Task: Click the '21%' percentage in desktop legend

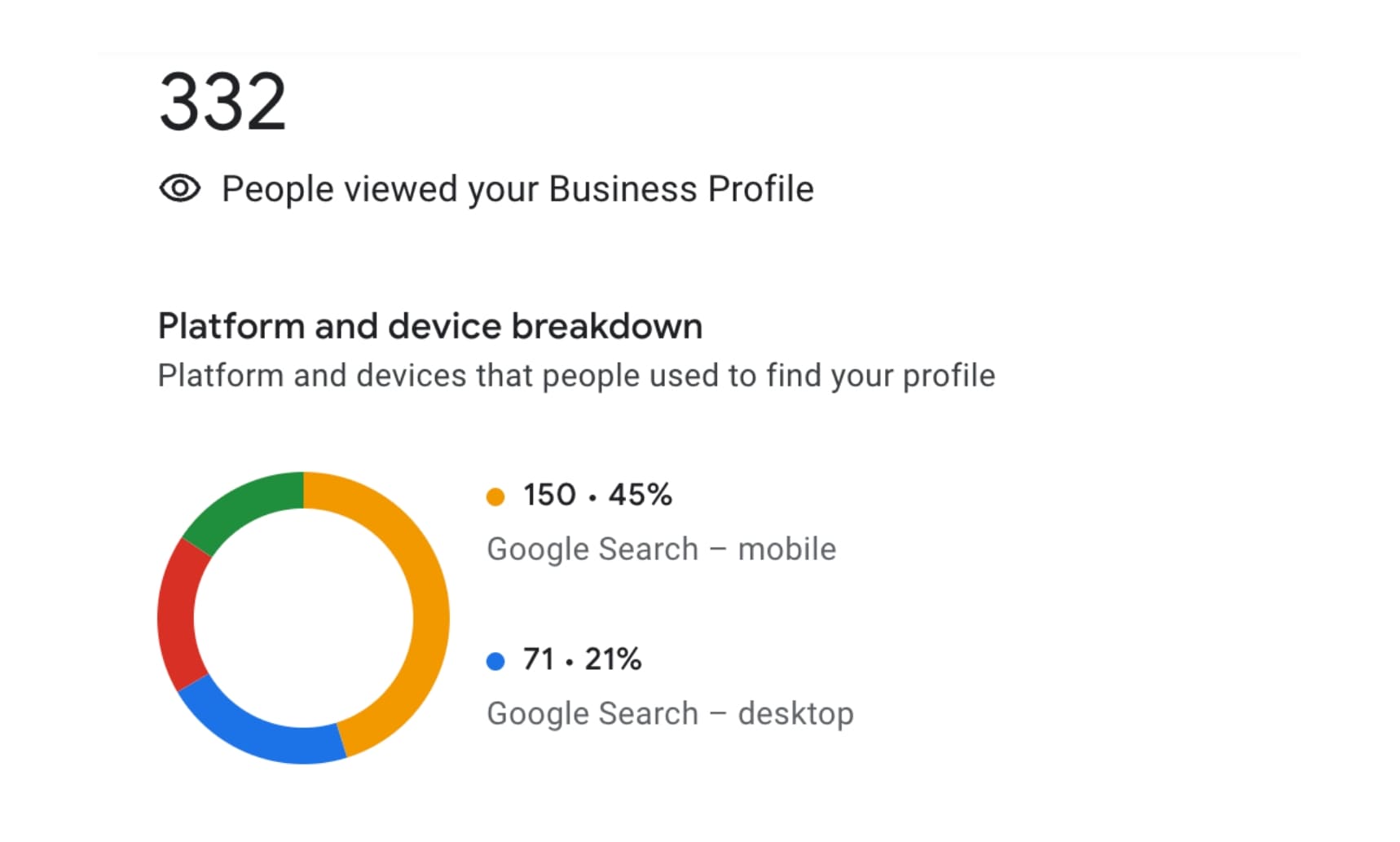Action: click(613, 659)
